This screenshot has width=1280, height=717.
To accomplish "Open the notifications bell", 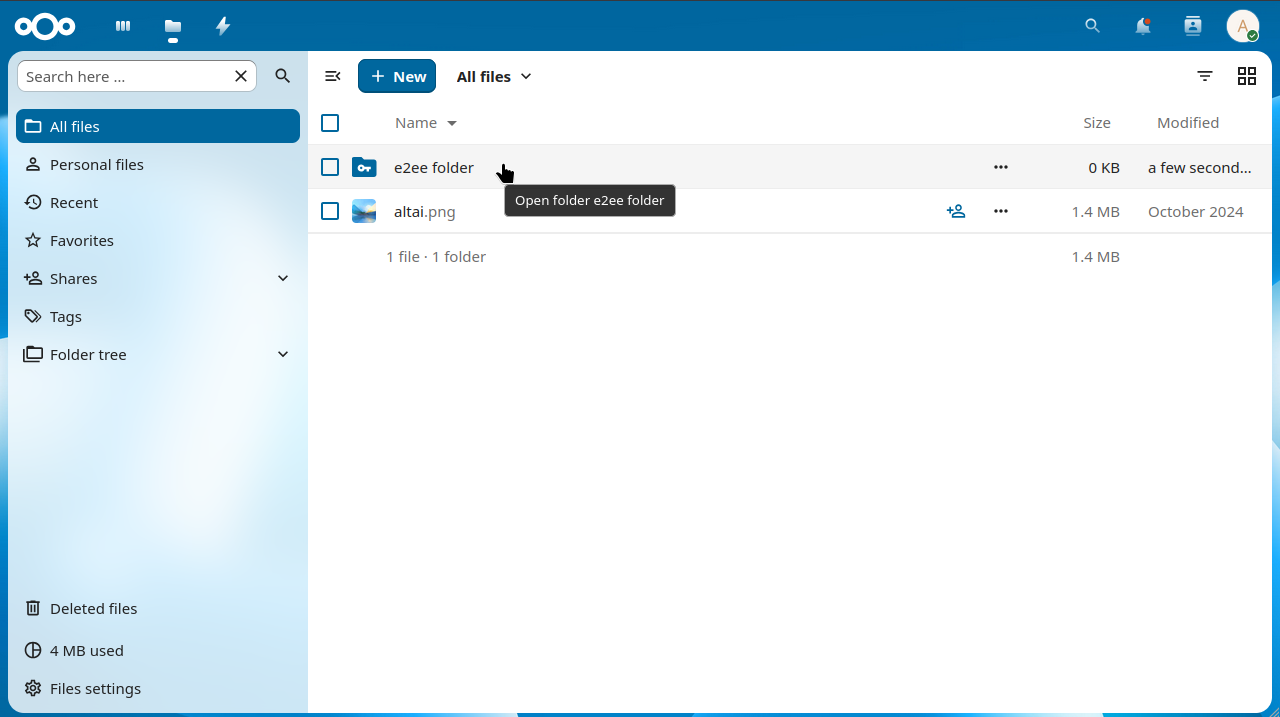I will point(1142,26).
